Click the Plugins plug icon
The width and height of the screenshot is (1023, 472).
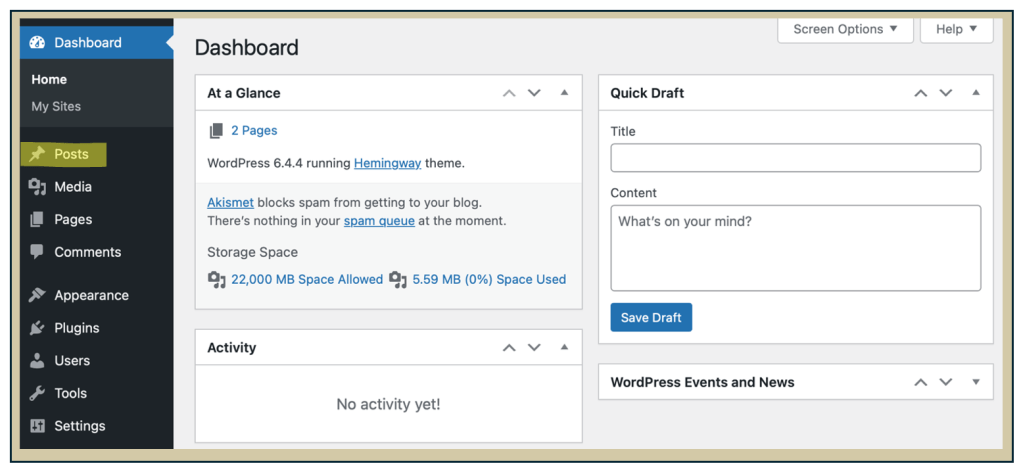[x=37, y=328]
